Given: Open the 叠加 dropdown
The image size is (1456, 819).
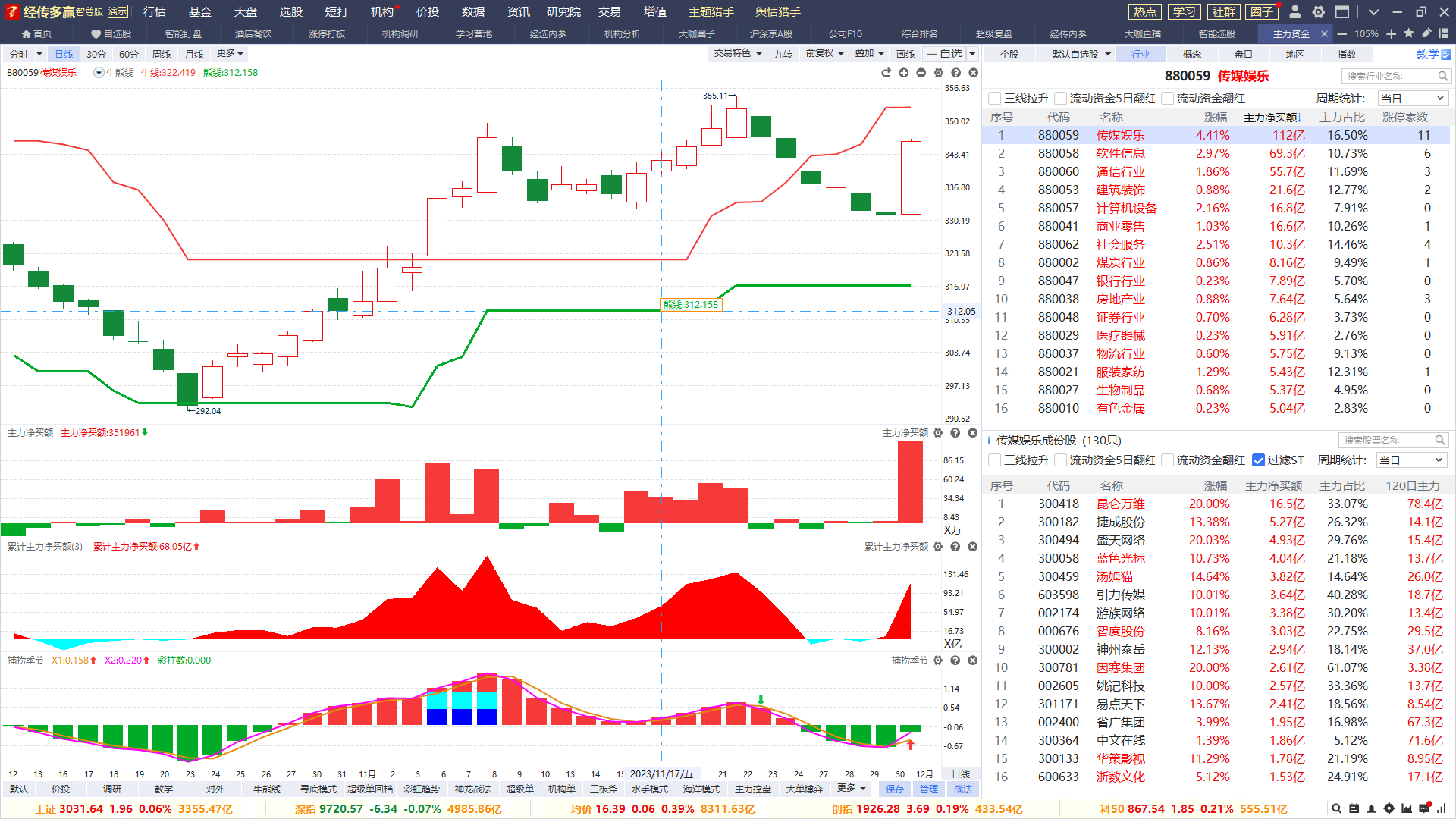Looking at the screenshot, I should 869,54.
